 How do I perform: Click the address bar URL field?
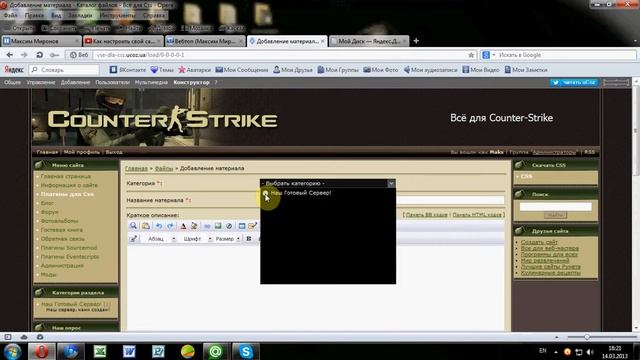(280, 55)
